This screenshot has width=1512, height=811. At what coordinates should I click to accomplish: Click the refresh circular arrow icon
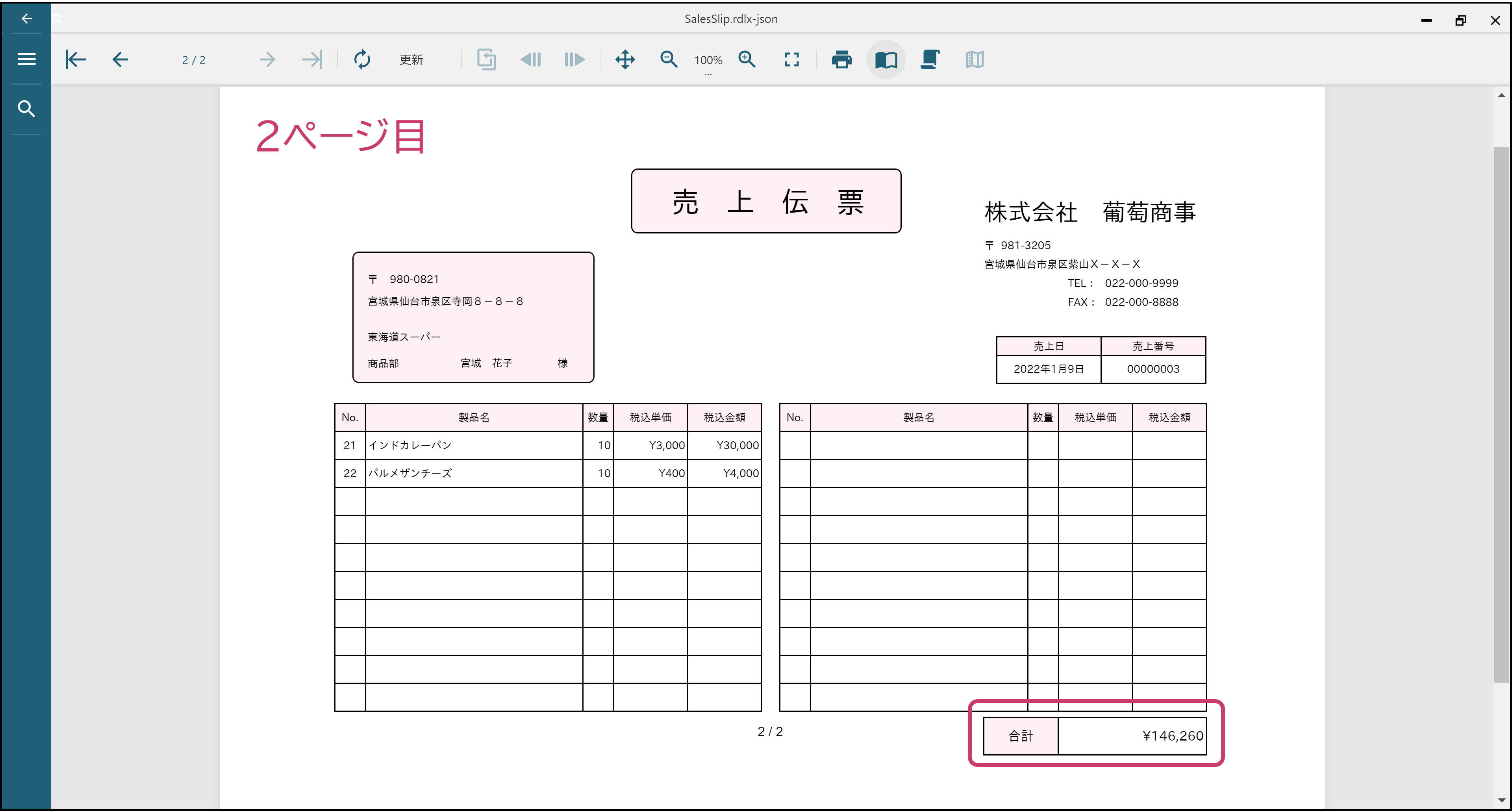tap(362, 59)
